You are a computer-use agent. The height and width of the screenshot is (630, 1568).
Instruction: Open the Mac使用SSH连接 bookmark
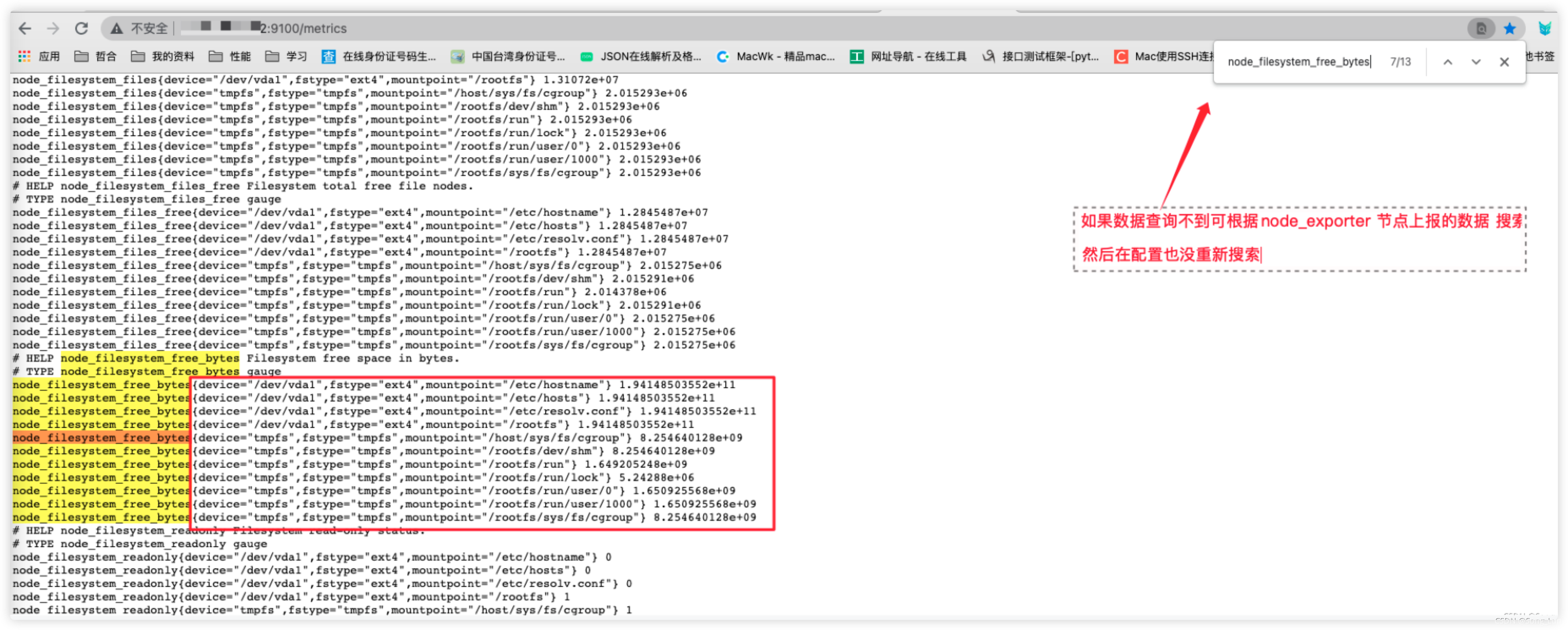1164,57
